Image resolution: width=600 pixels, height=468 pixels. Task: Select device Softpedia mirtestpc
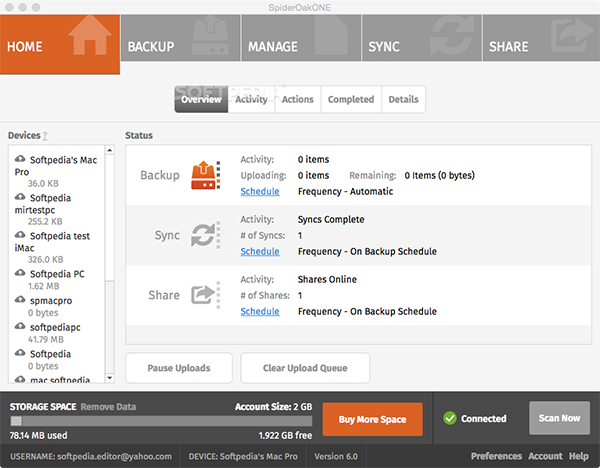coord(43,204)
